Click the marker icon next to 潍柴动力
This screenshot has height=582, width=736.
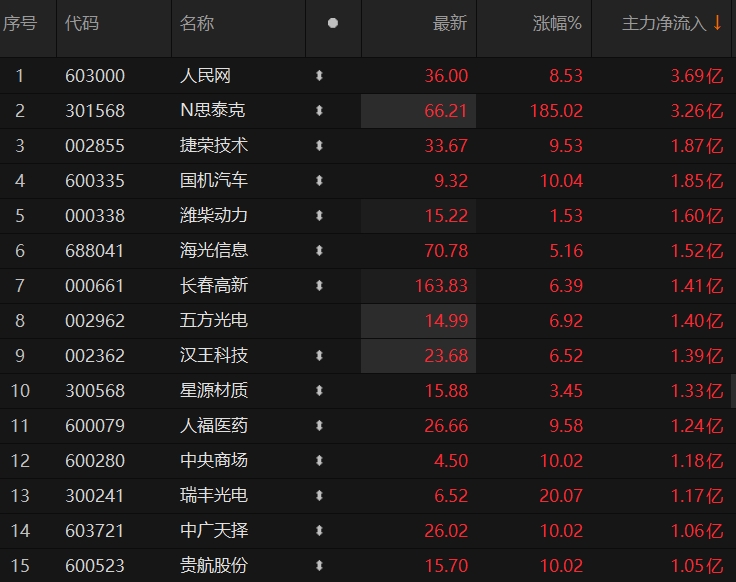[319, 216]
